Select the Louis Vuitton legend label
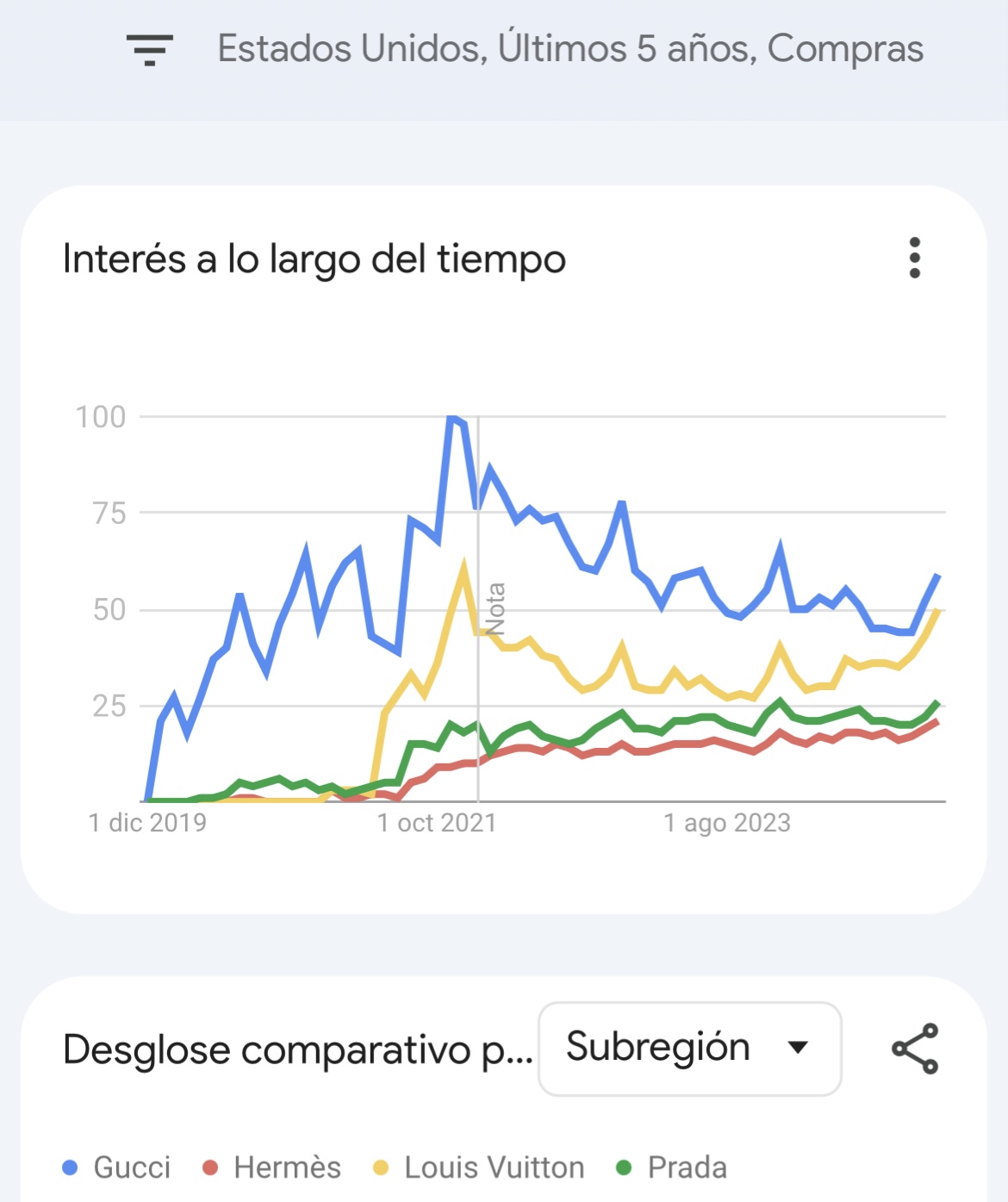 495,1168
